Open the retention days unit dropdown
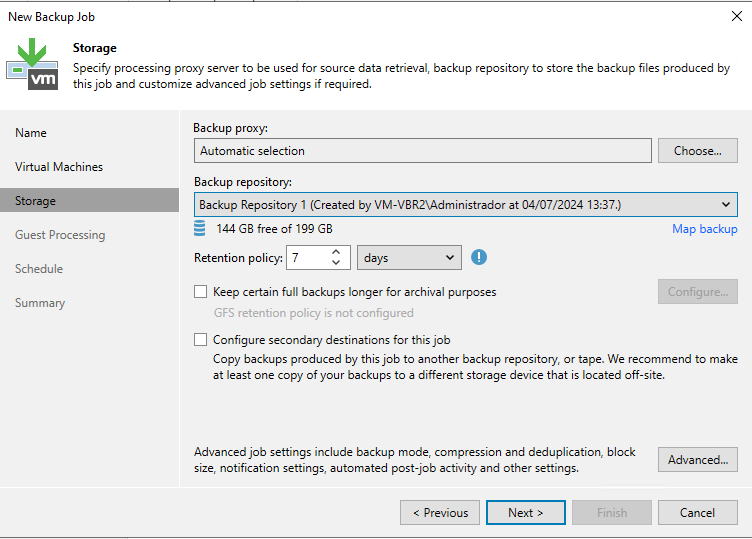Screen dimensions: 752x539 tap(409, 258)
